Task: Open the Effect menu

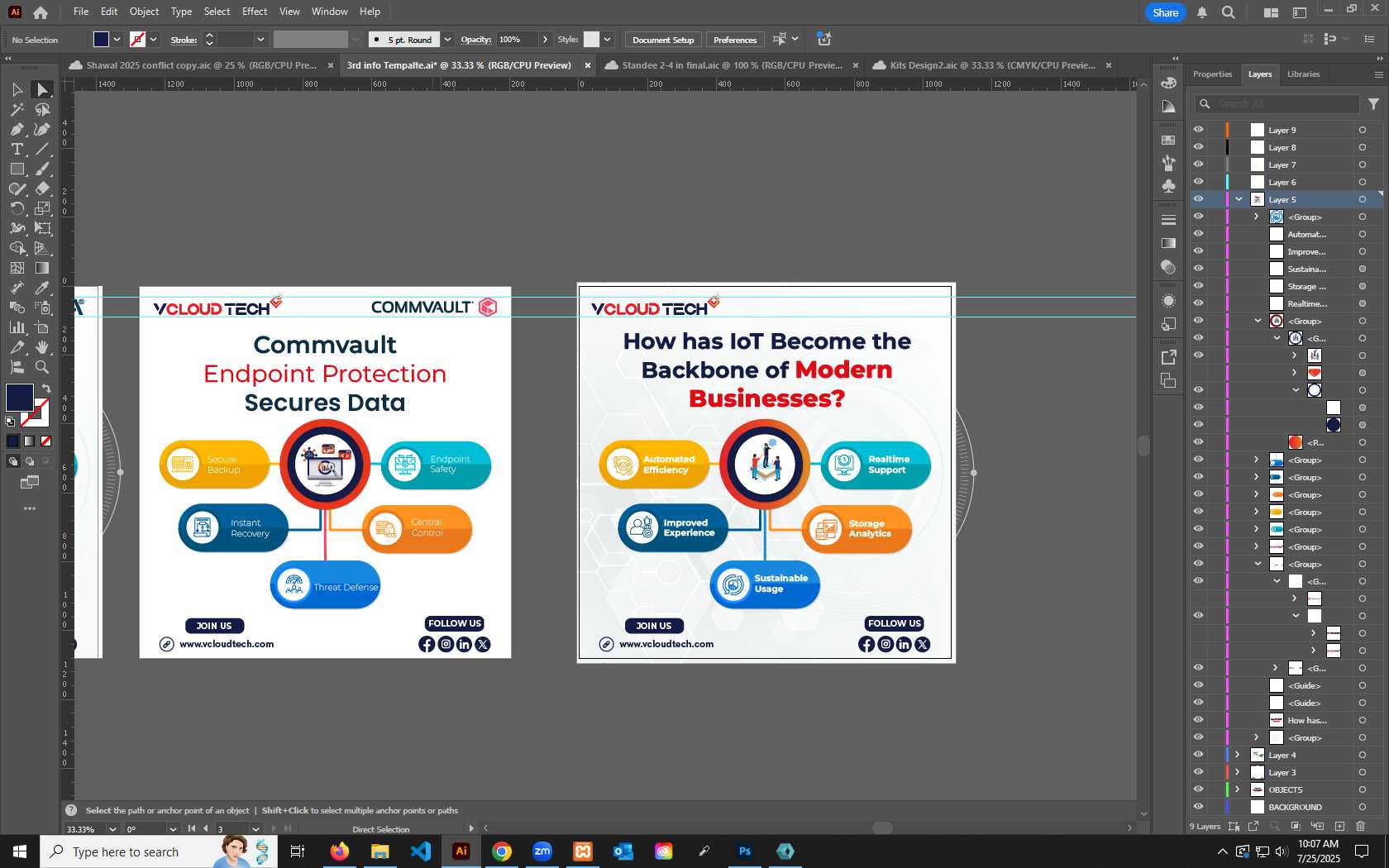Action: (x=255, y=12)
